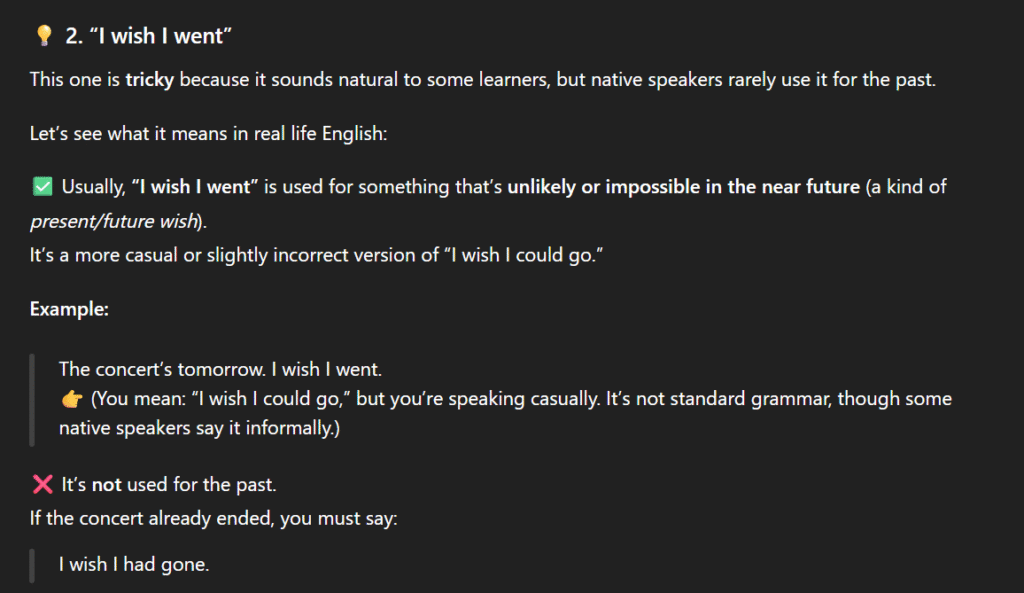Click the vertical quote bar beside the concert example
The image size is (1024, 593).
[33, 400]
